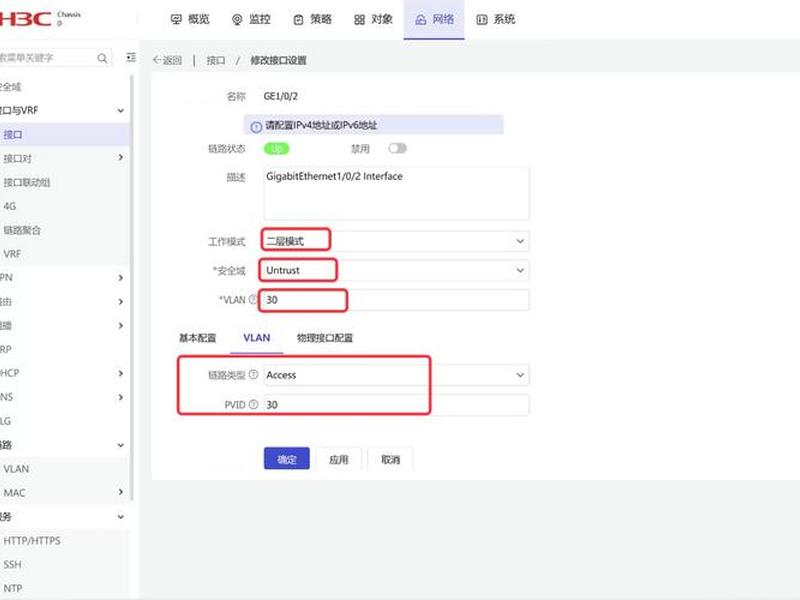This screenshot has height=600, width=800.
Task: Click the PVID input field showing 30
Action: 396,405
